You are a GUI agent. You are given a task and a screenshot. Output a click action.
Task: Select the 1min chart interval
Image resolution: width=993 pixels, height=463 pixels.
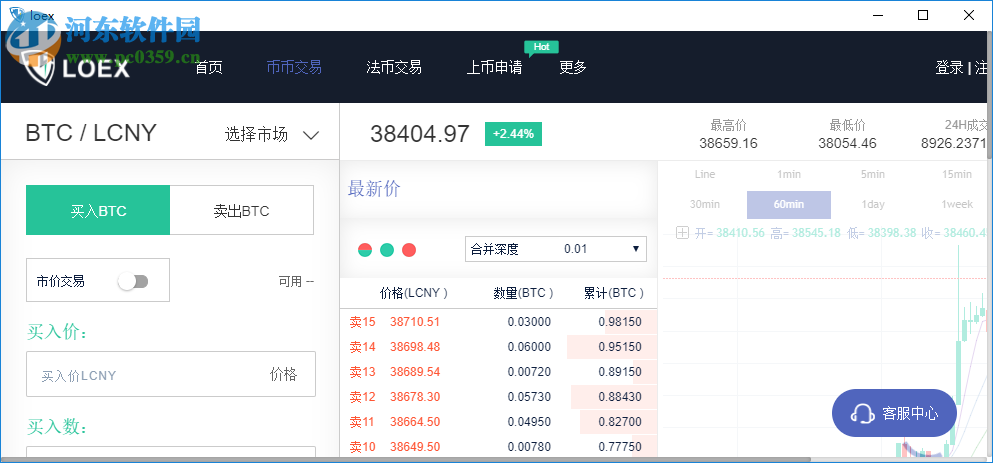789,174
